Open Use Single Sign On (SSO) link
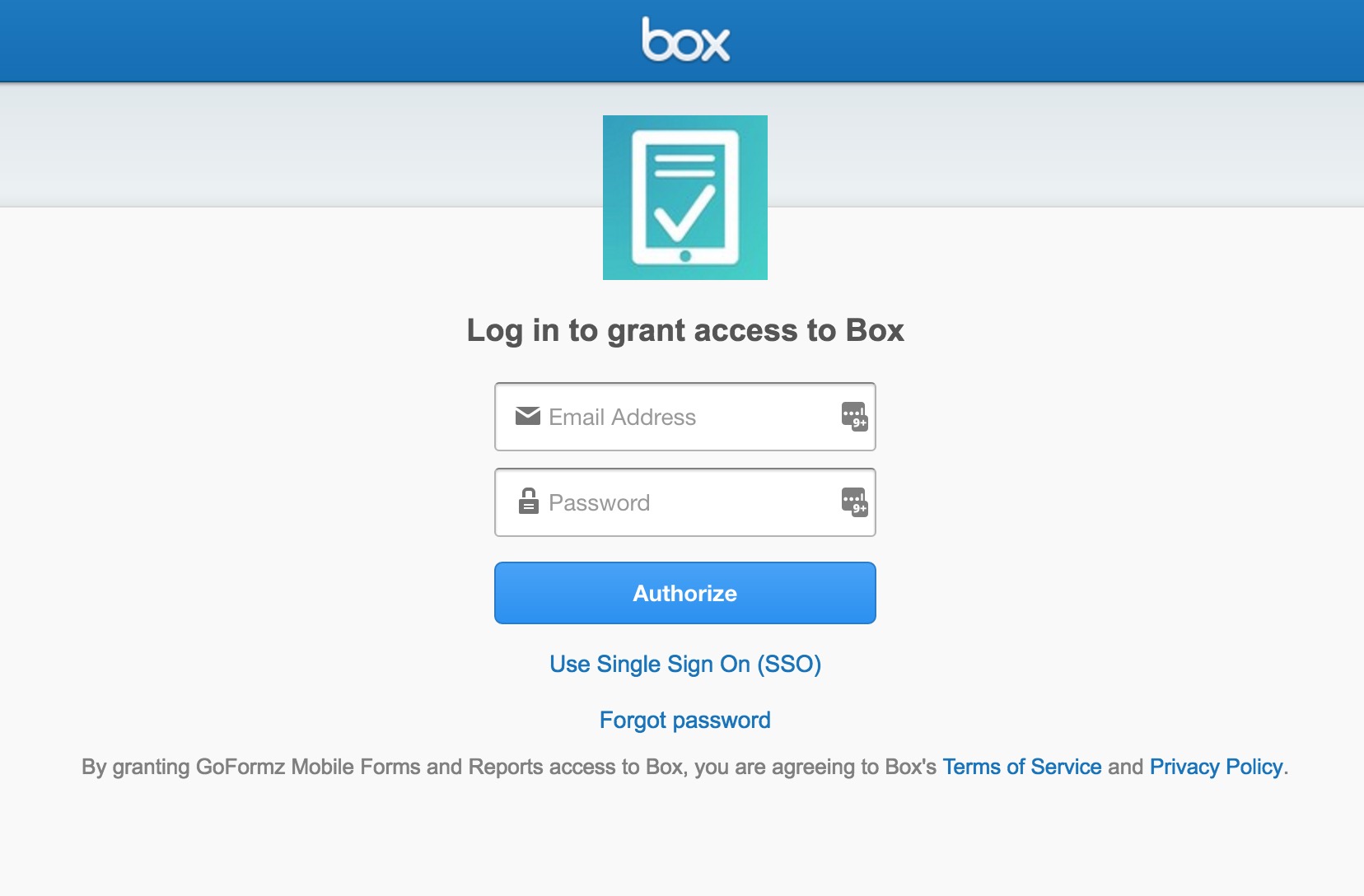Screen dimensions: 1364x896 [x=685, y=664]
